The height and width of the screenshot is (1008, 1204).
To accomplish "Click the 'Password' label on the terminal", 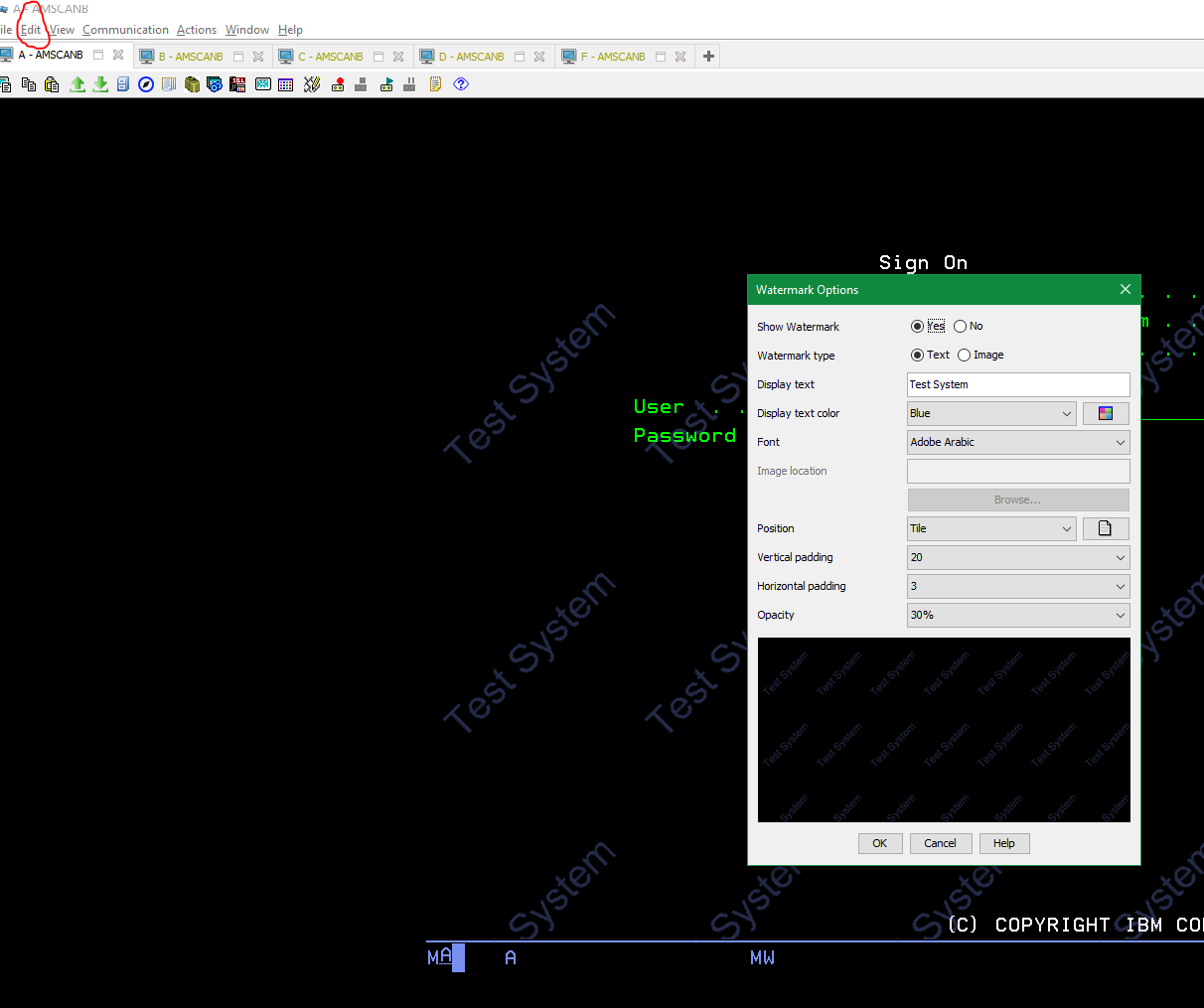I will point(684,435).
